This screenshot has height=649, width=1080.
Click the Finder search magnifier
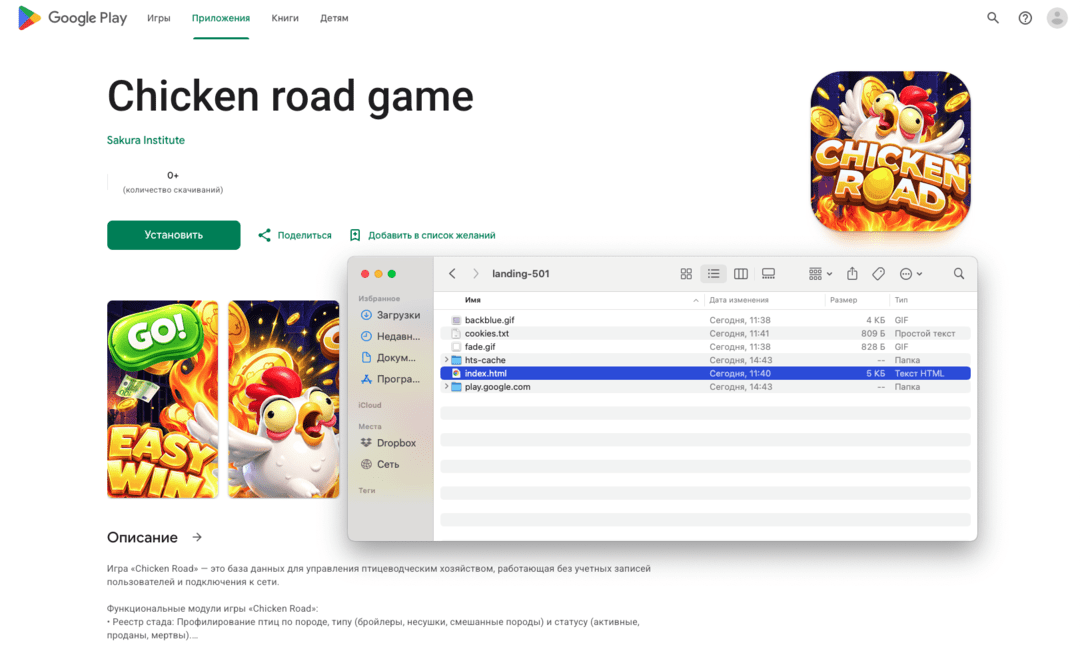[x=959, y=274]
